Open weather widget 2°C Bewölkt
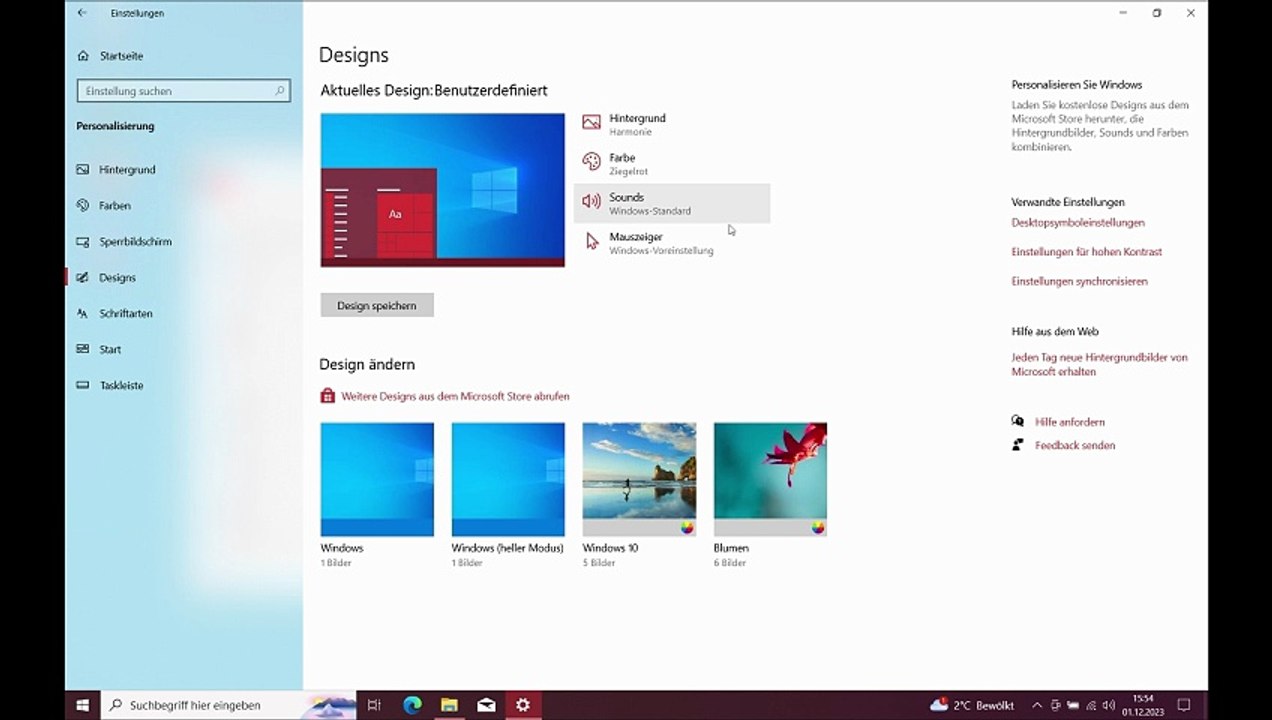The height and width of the screenshot is (720, 1272). (x=972, y=705)
